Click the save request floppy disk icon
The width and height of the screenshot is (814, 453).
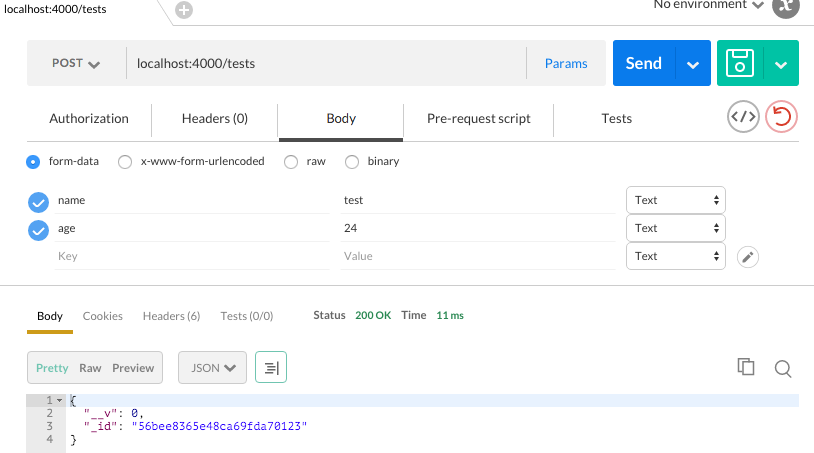click(740, 63)
